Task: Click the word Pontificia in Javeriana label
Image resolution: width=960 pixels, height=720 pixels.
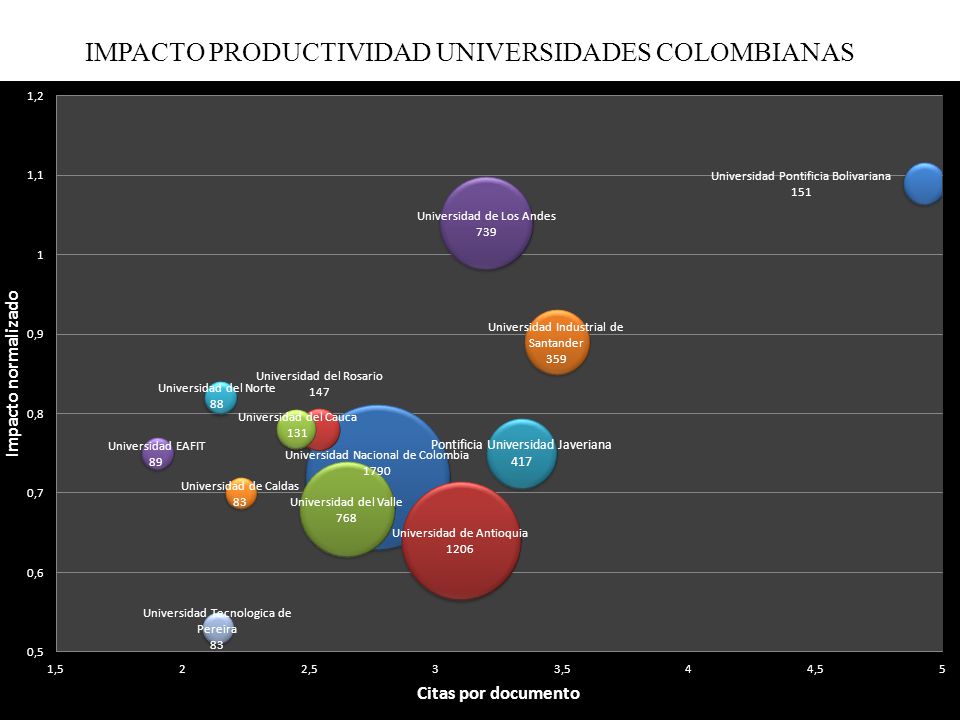Action: point(457,445)
